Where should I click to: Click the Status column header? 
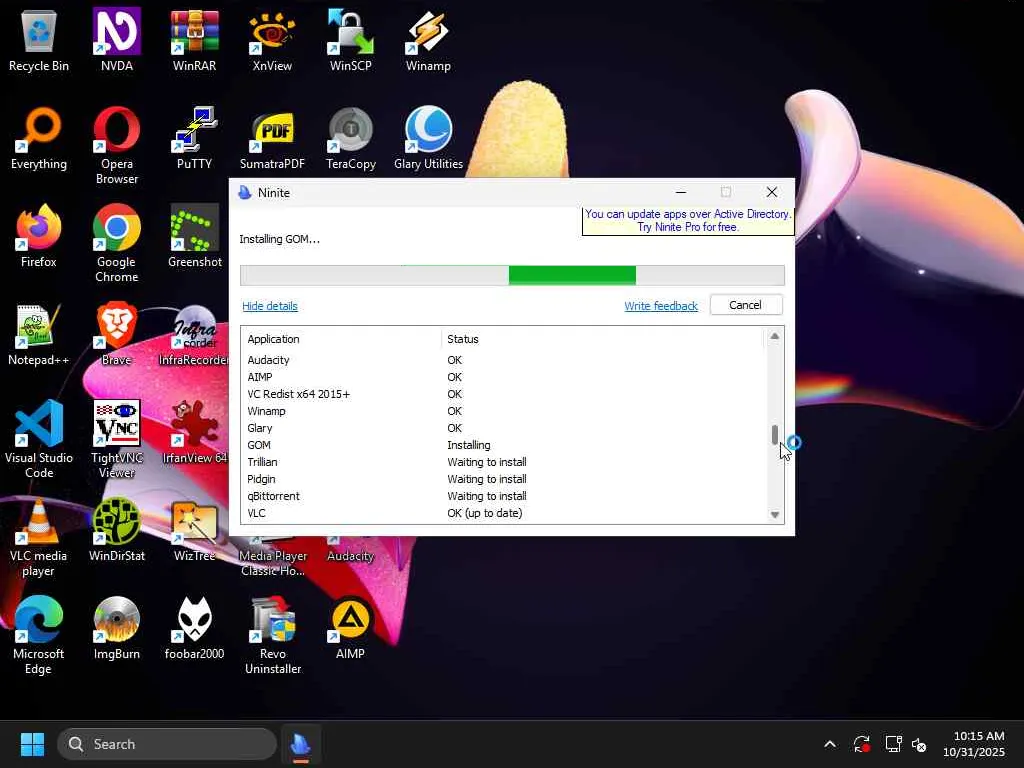[602, 339]
